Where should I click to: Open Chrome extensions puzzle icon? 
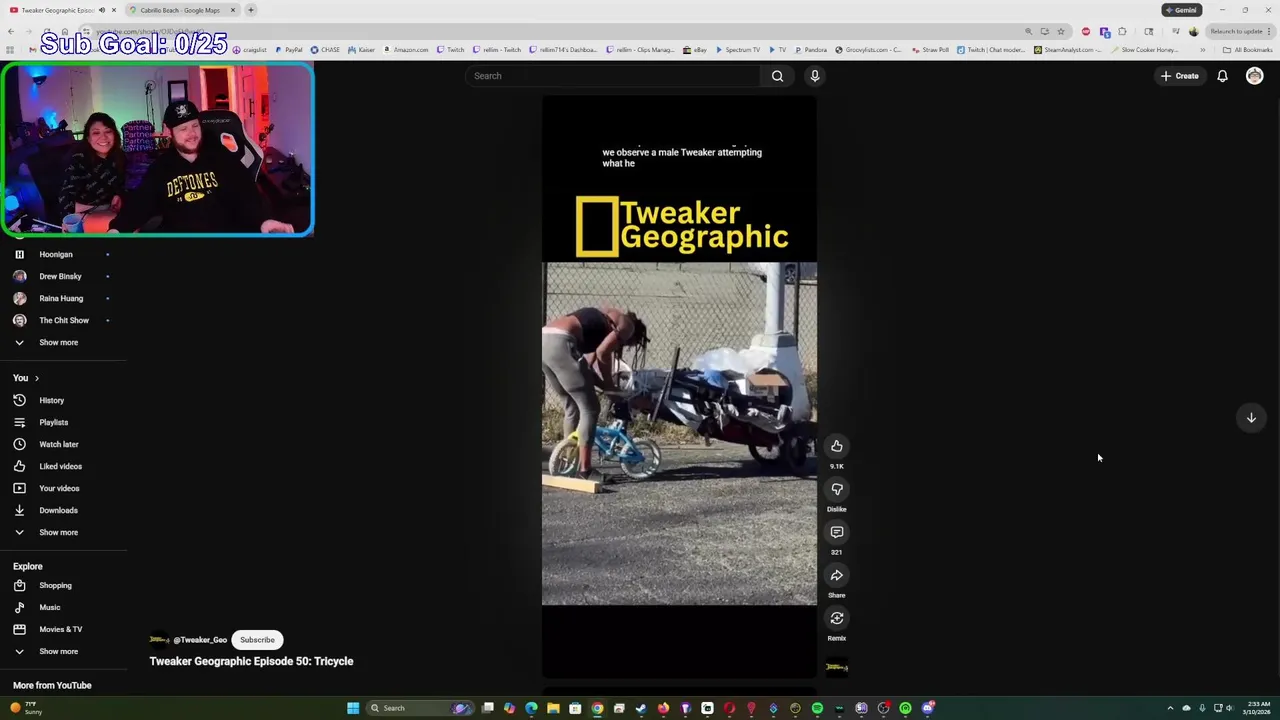pyautogui.click(x=1122, y=31)
